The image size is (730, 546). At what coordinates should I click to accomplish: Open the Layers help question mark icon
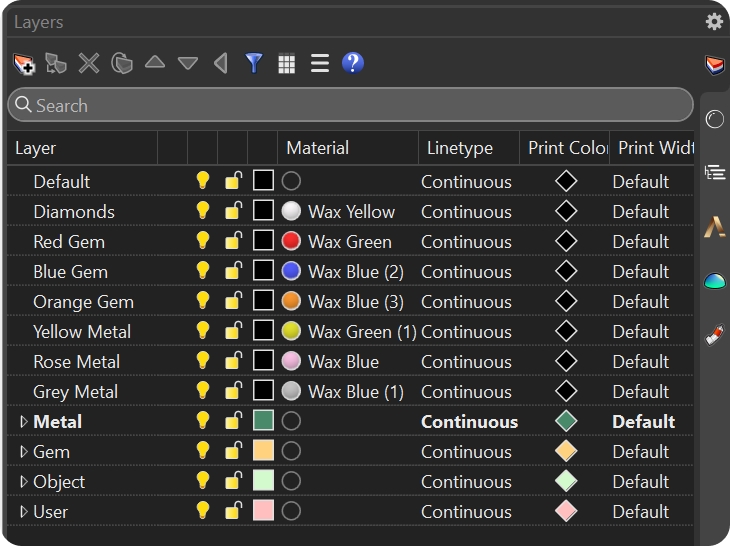(x=352, y=64)
